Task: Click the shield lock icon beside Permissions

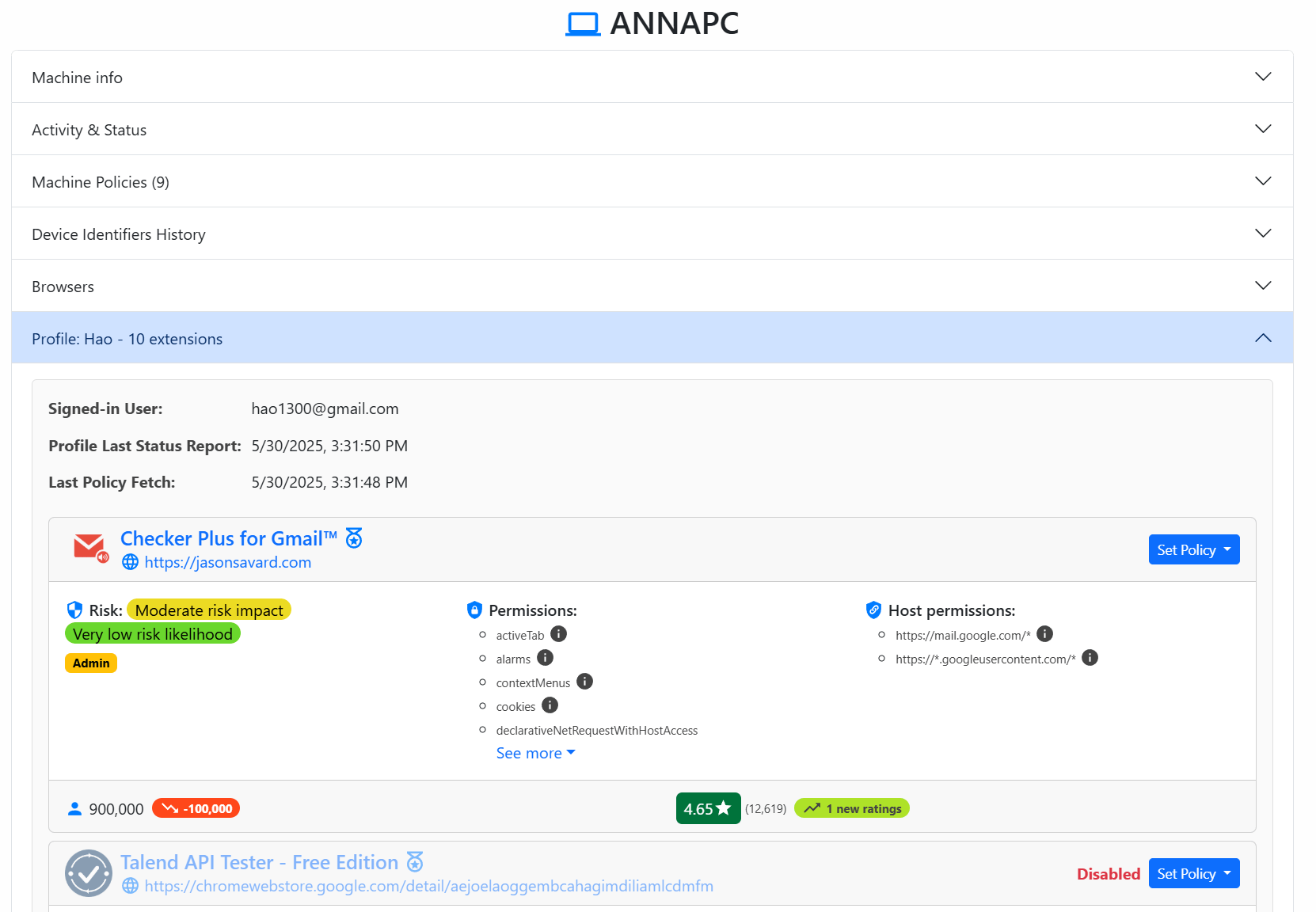Action: tap(474, 610)
